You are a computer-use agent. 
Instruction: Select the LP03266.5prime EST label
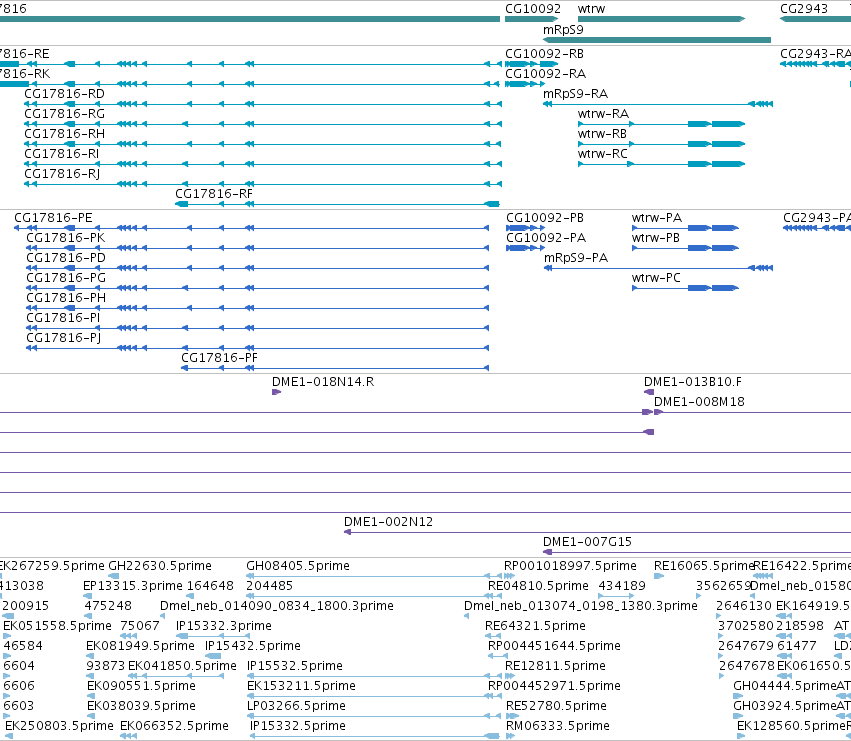pos(296,706)
